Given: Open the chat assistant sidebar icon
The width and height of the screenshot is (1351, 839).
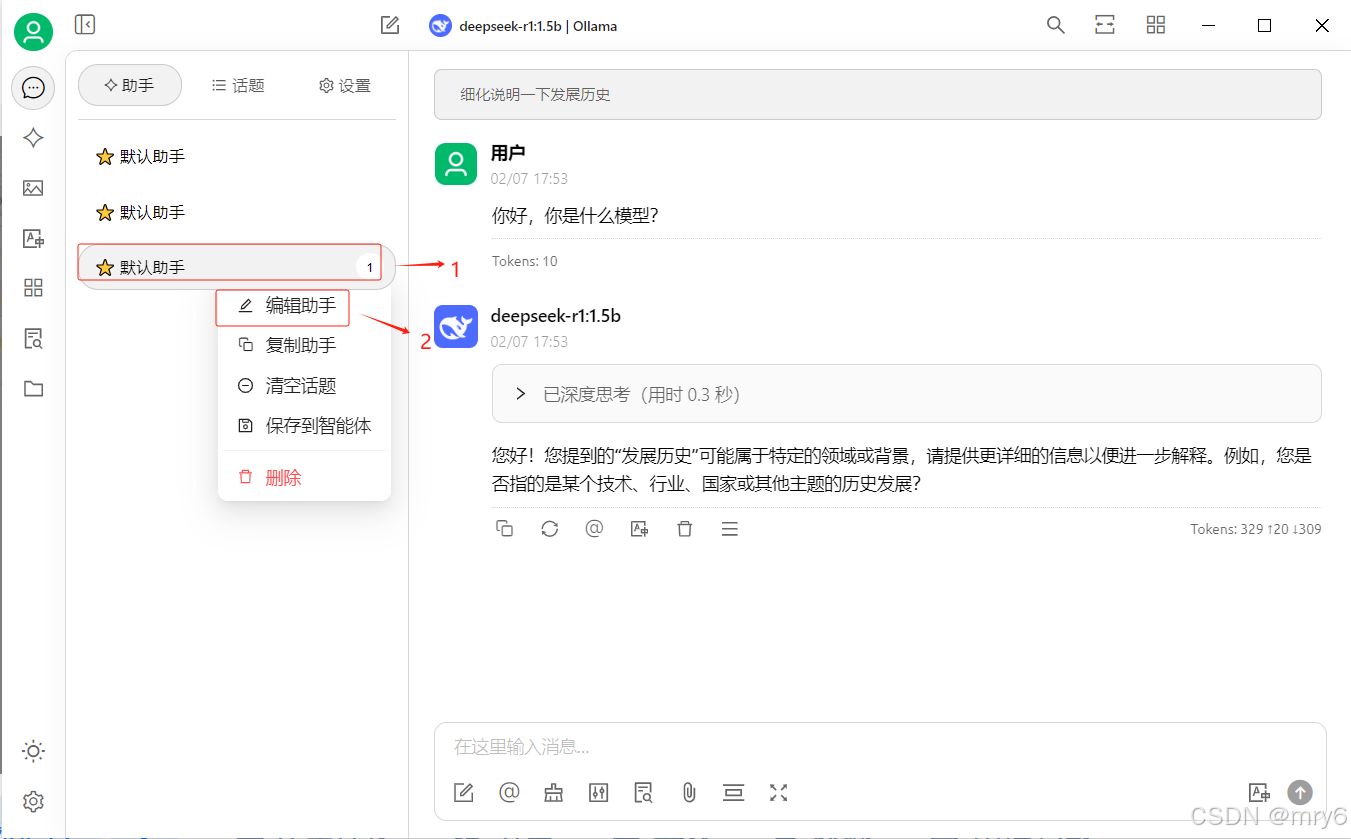Looking at the screenshot, I should point(33,88).
